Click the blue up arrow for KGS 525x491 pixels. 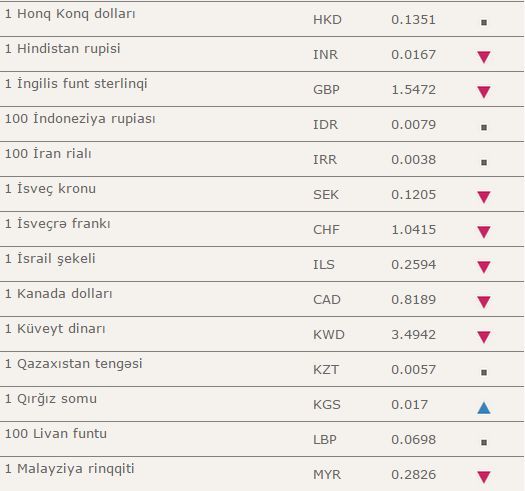click(483, 408)
